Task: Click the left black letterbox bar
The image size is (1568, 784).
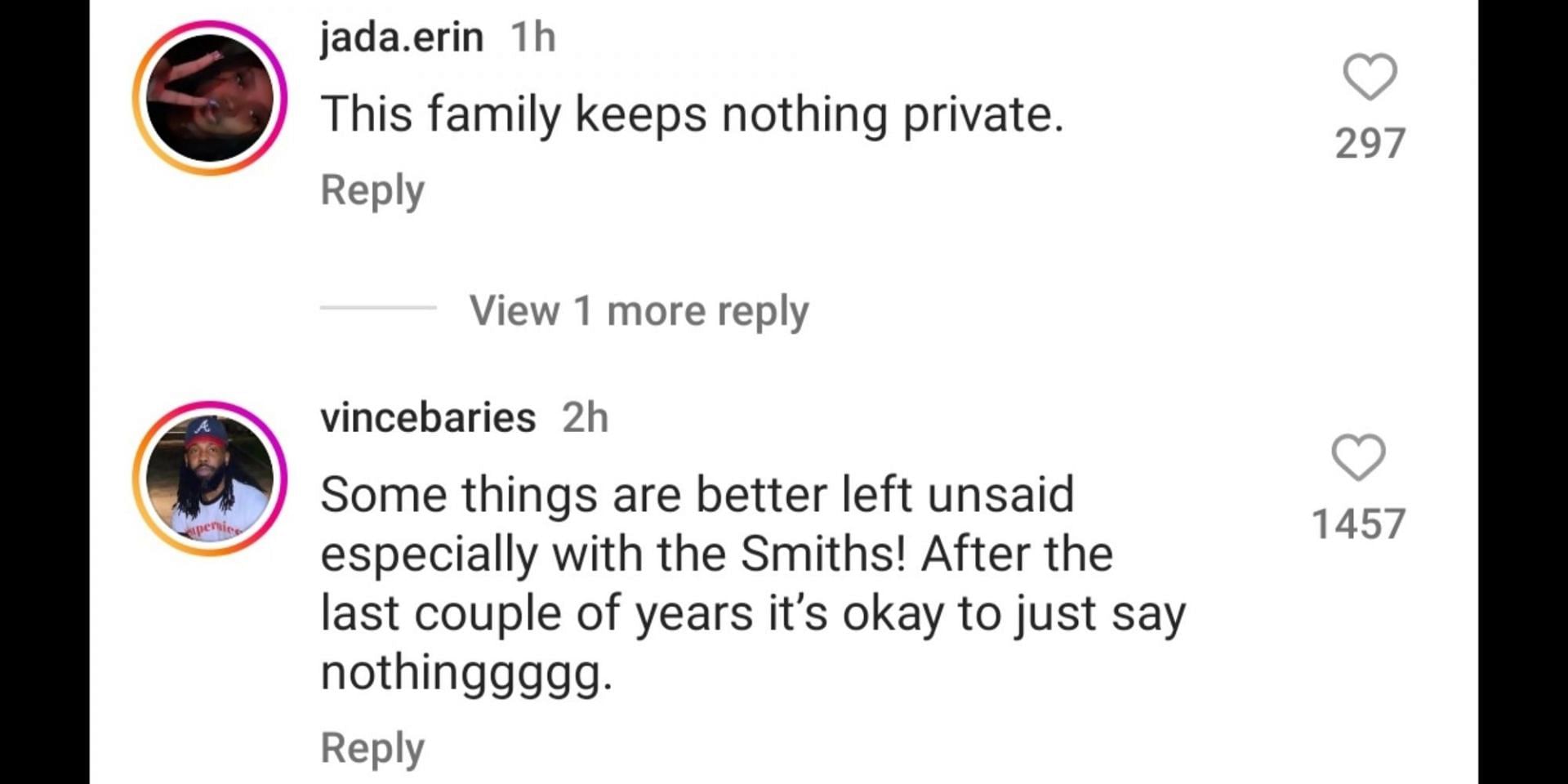Action: tap(45, 392)
